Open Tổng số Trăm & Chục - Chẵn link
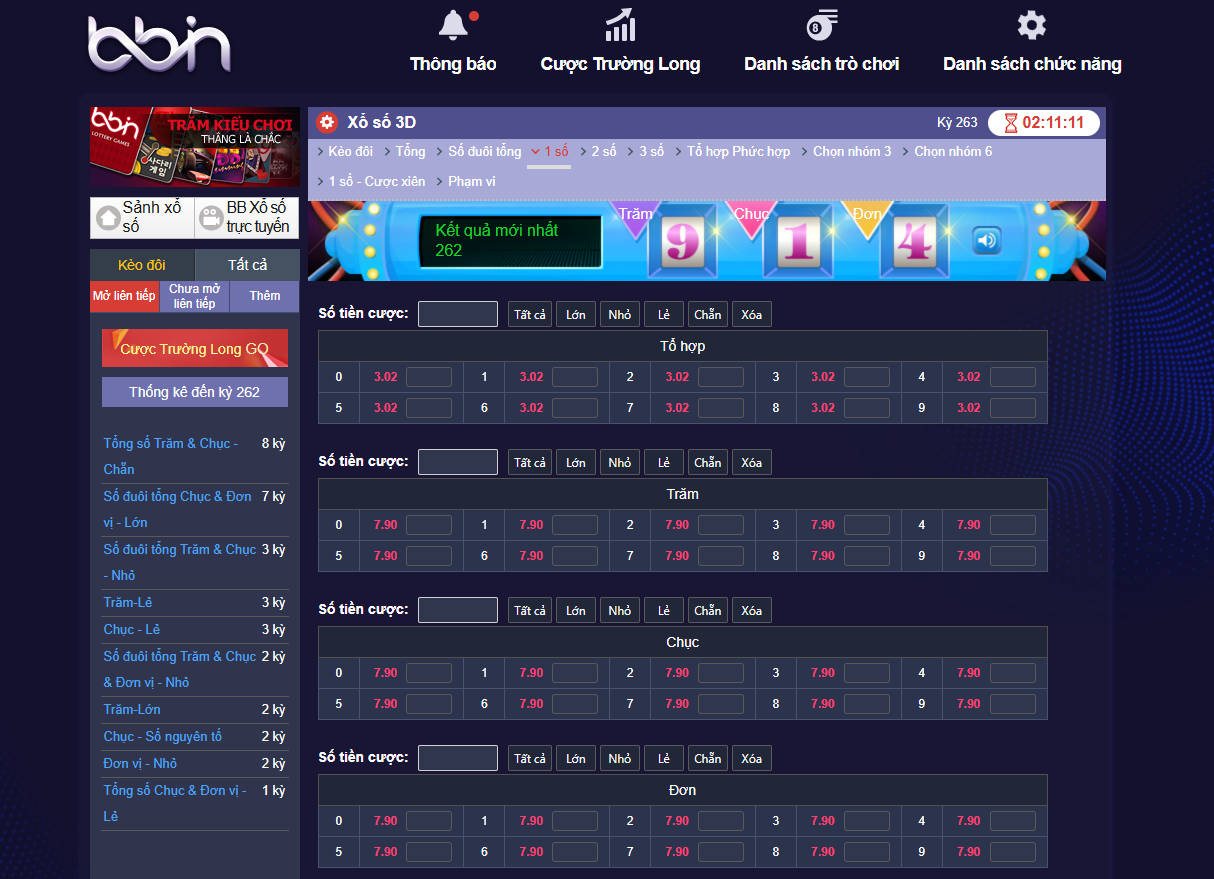The height and width of the screenshot is (879, 1214). (170, 455)
